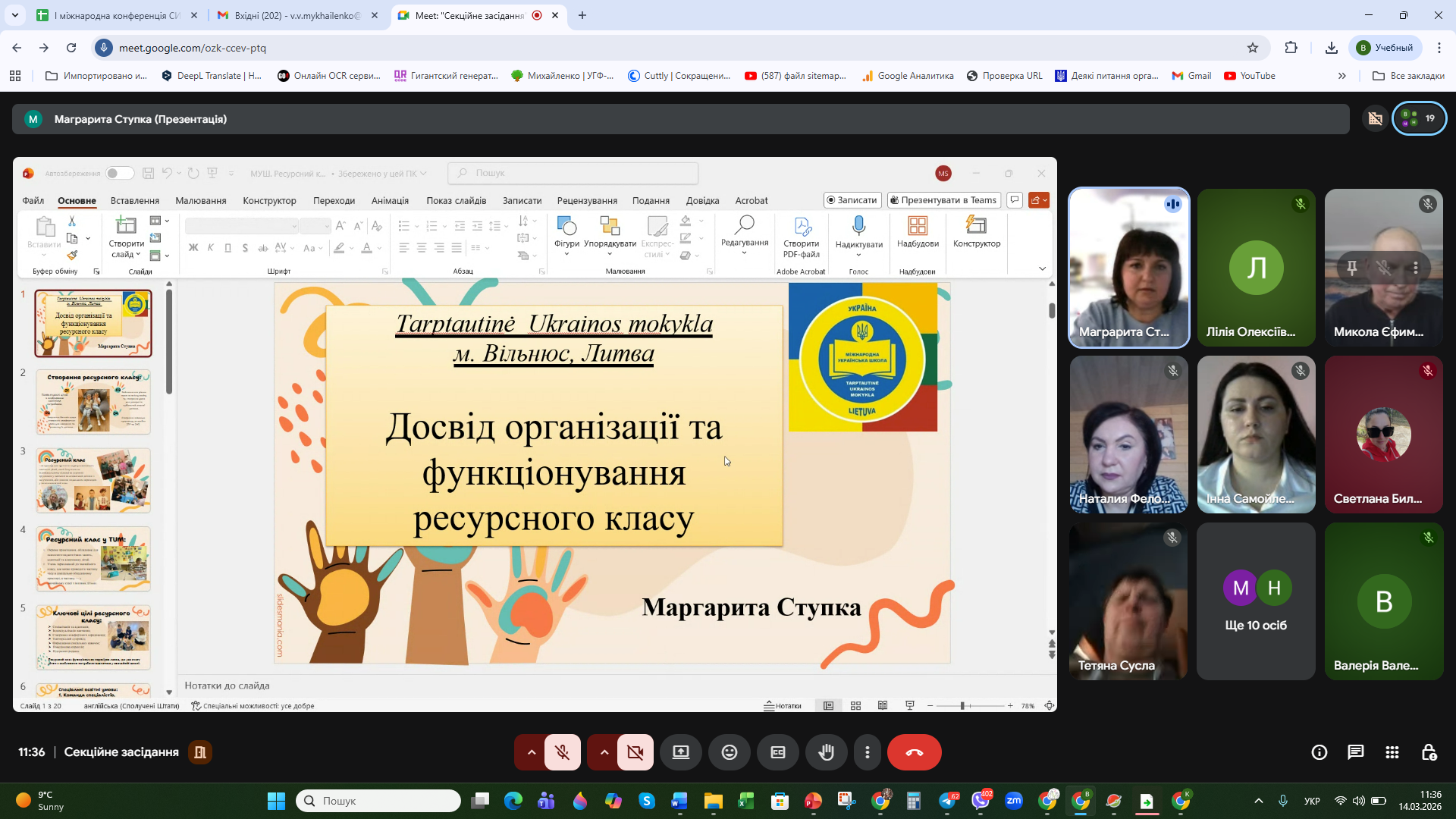Toggle Автозбереження autosave switch off

pyautogui.click(x=120, y=173)
